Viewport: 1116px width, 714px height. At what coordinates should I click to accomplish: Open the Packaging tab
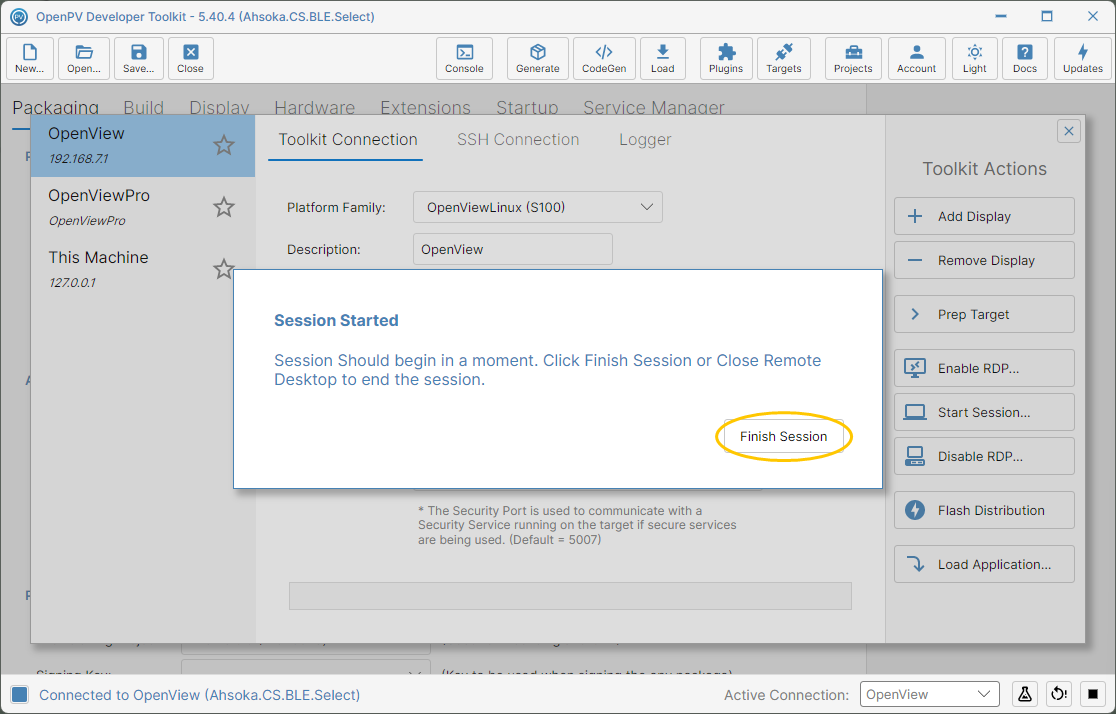56,107
